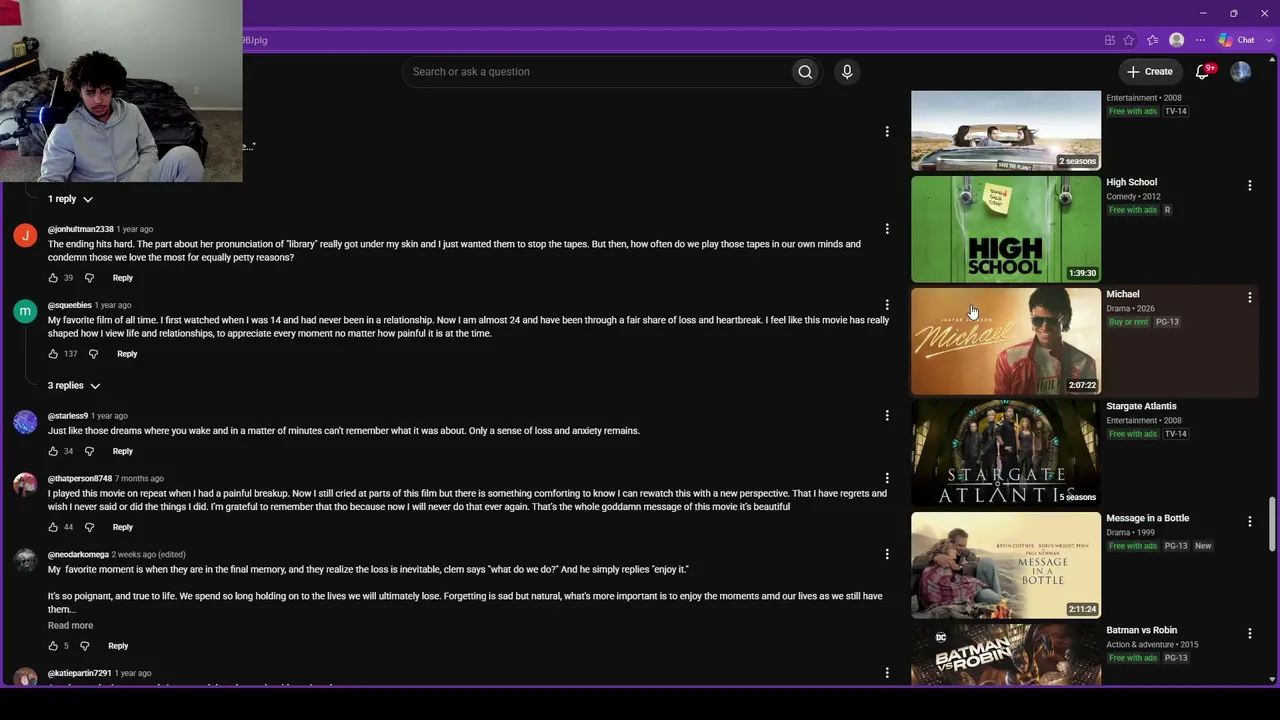Viewport: 1280px width, 720px height.
Task: Like @jonhultman2338's comment about the ending
Action: click(53, 278)
